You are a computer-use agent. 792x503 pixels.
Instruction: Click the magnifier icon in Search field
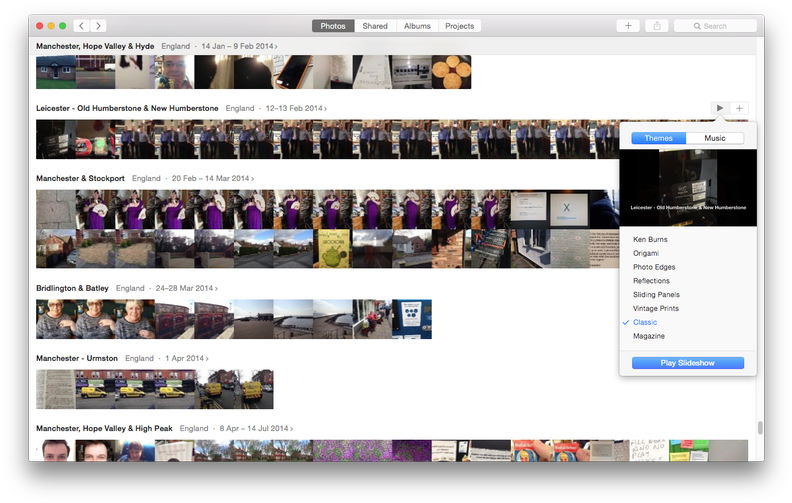coord(697,26)
